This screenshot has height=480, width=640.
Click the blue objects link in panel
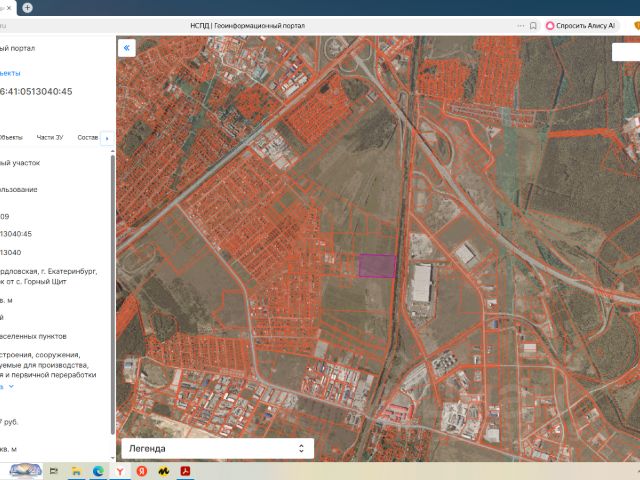pyautogui.click(x=9, y=72)
